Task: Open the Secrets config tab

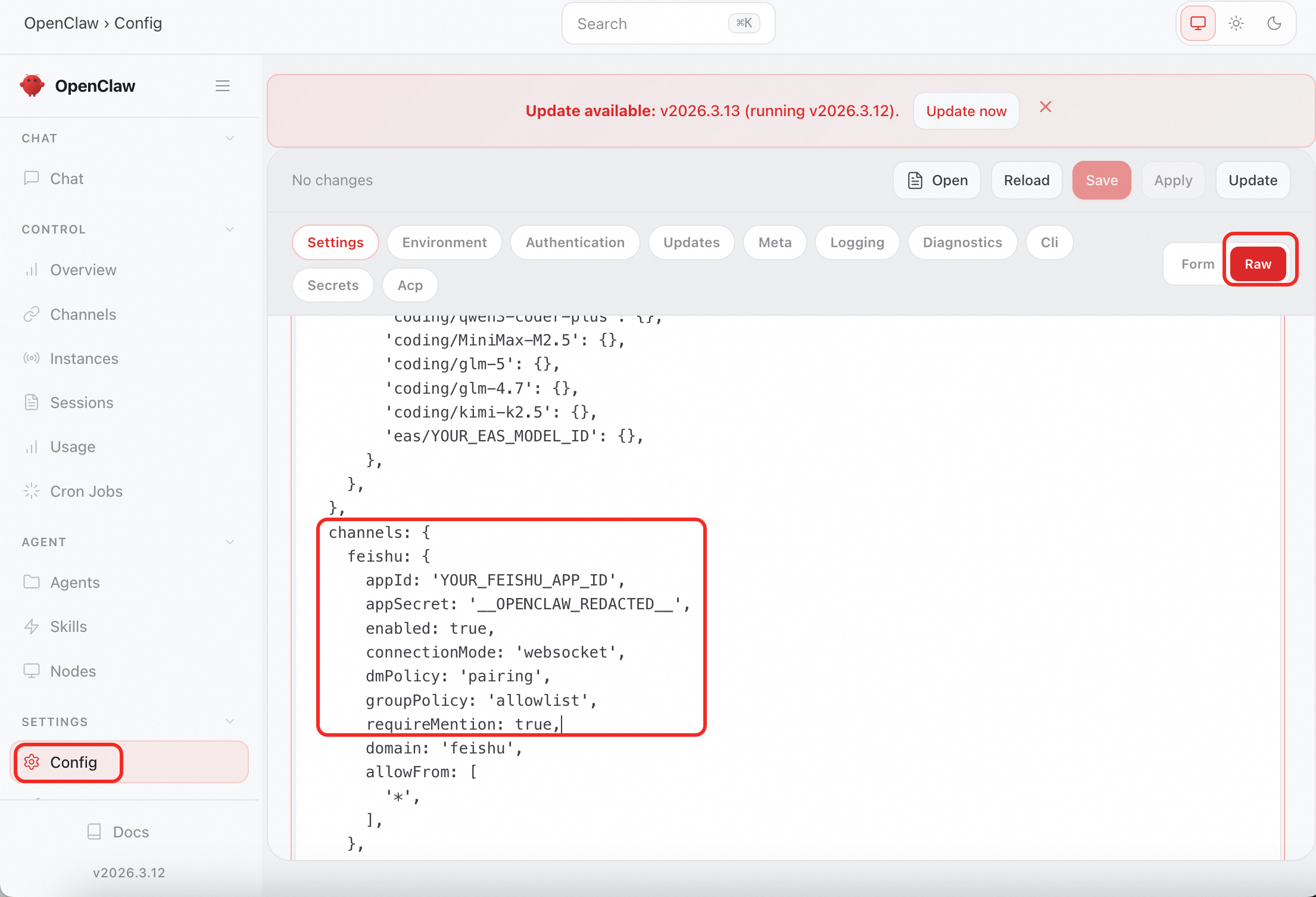Action: (333, 285)
